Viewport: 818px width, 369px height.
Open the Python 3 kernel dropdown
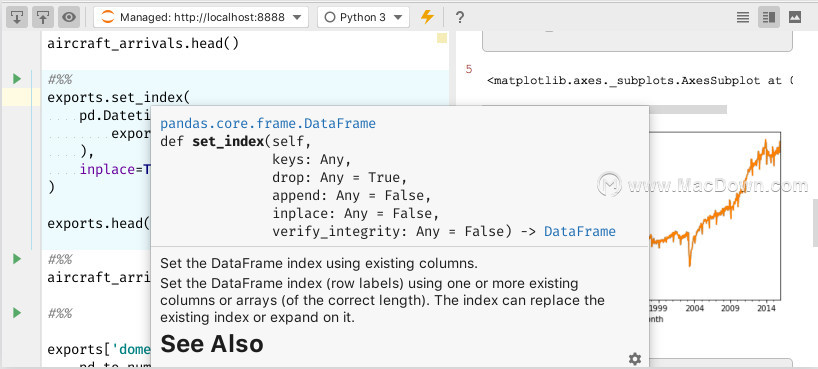point(363,17)
